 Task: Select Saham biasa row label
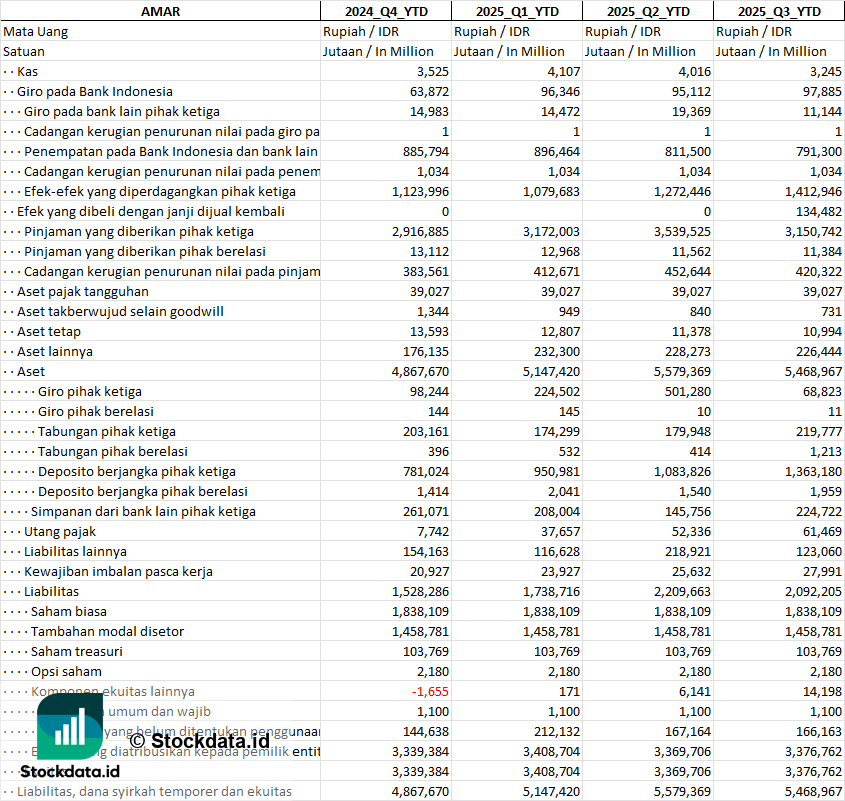click(68, 611)
